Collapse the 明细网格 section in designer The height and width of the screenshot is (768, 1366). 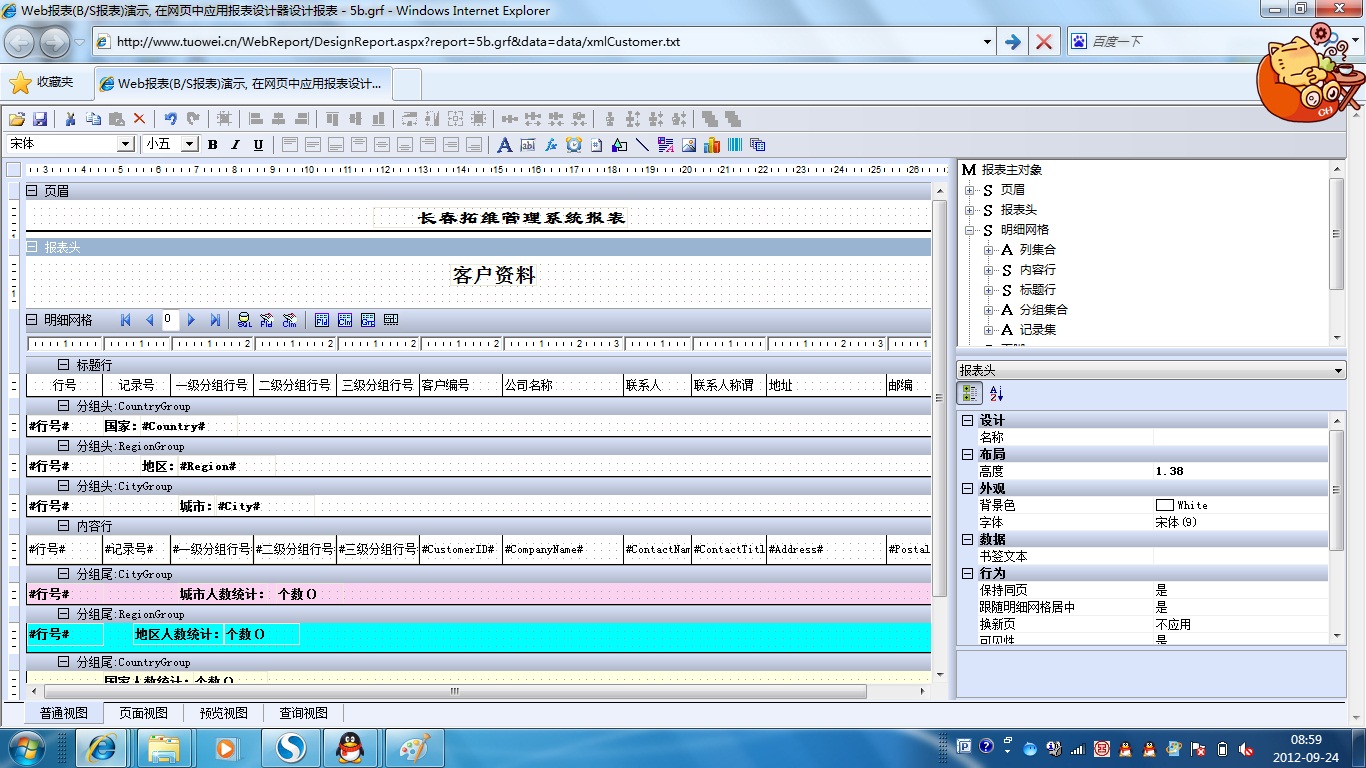coord(32,320)
